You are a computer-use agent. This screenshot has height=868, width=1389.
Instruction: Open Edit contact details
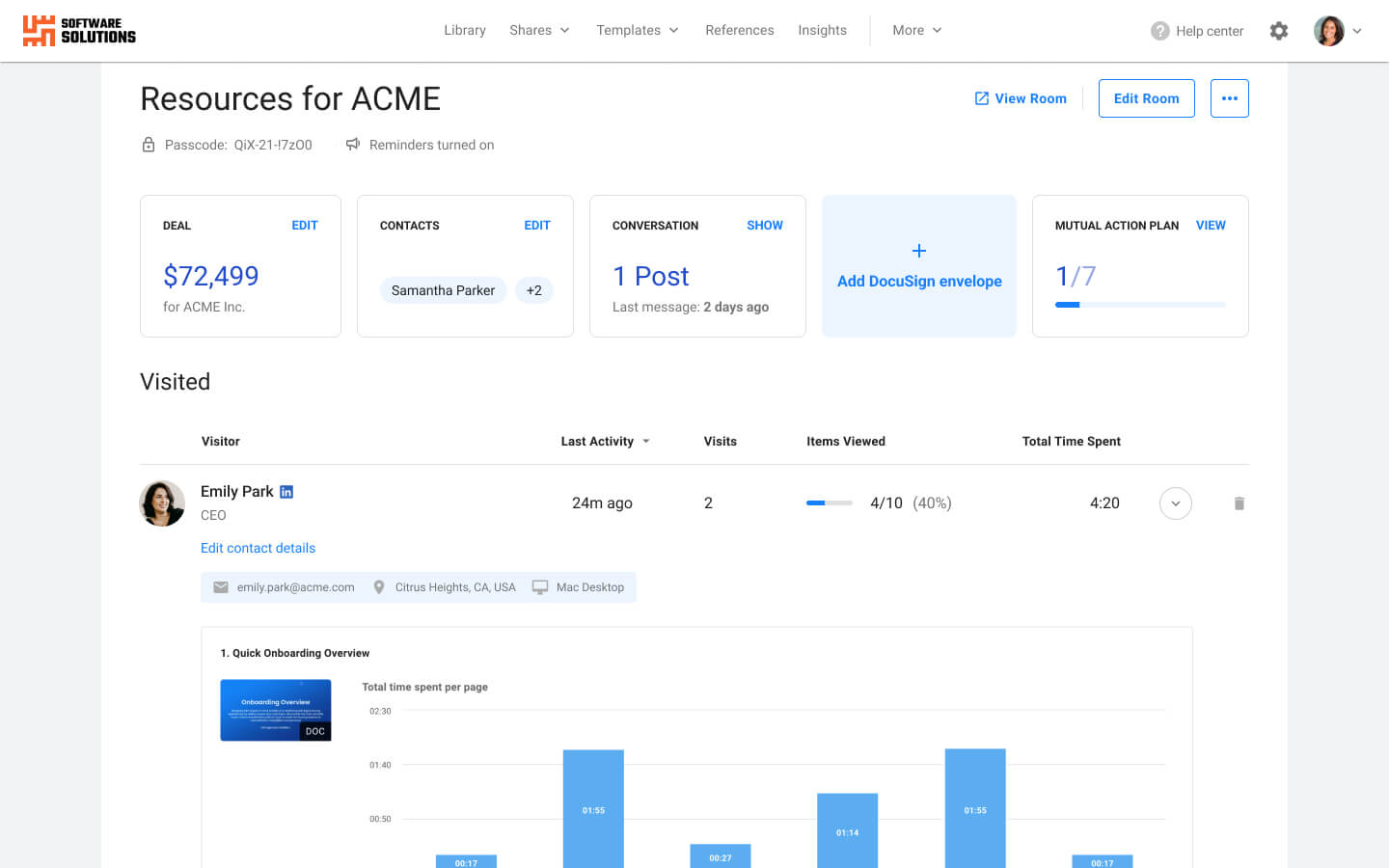coord(258,547)
